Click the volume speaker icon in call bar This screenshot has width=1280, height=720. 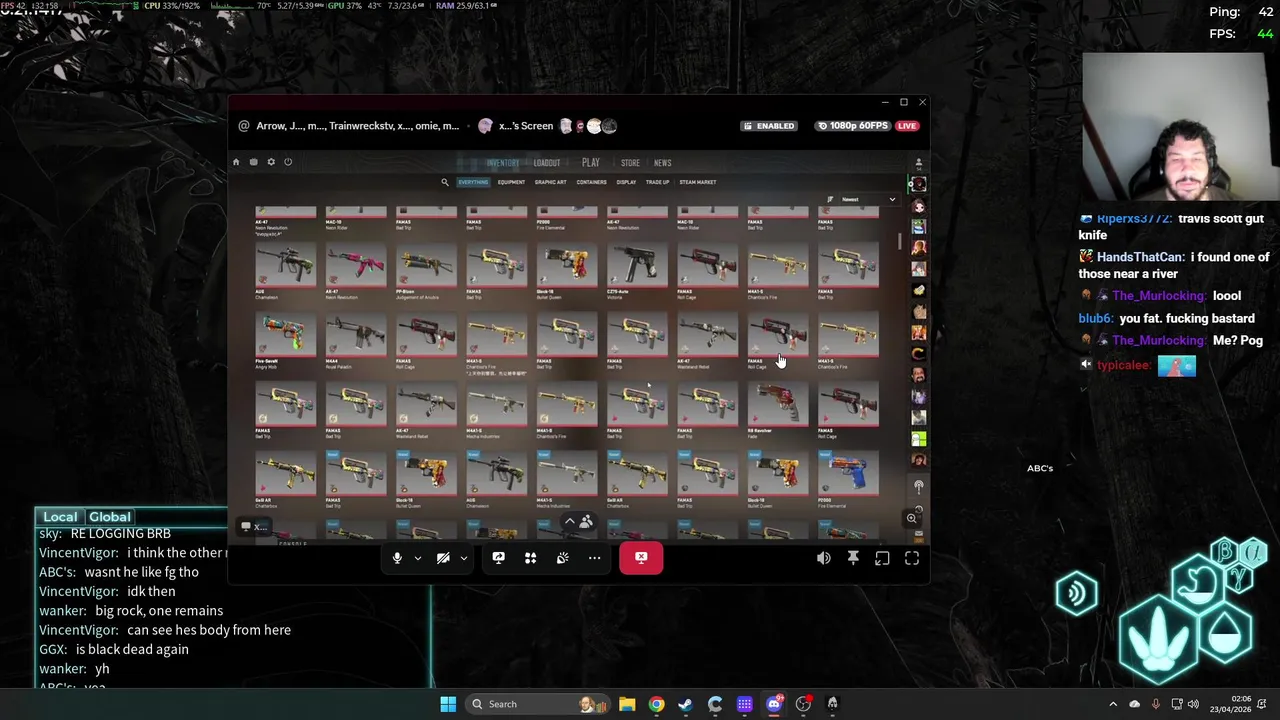pyautogui.click(x=823, y=559)
